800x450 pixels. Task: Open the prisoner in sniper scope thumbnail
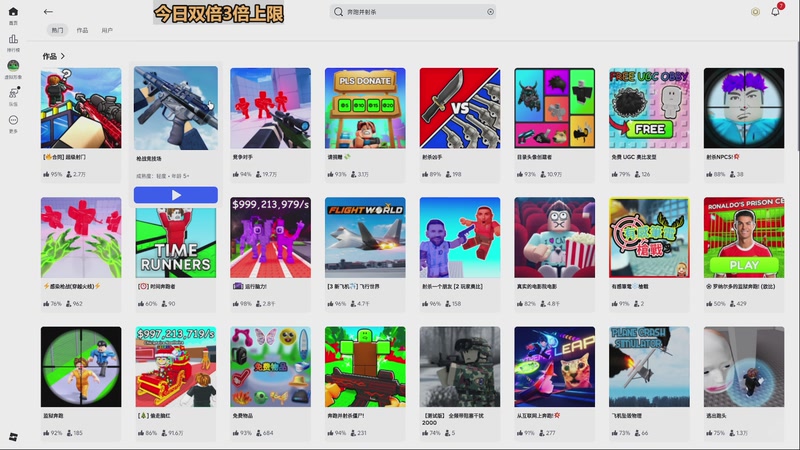[81, 367]
